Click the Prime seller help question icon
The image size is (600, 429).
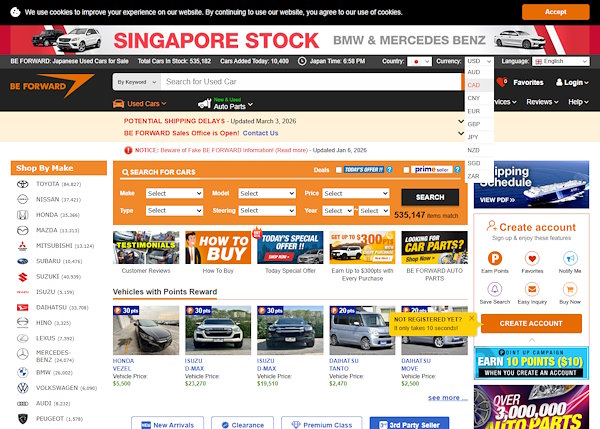click(457, 170)
